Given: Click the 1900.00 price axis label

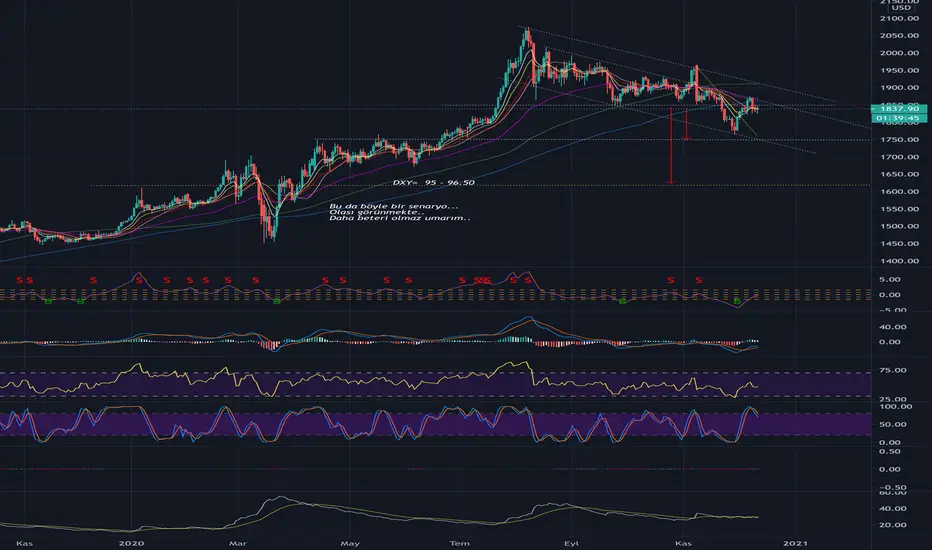Looking at the screenshot, I should (899, 87).
